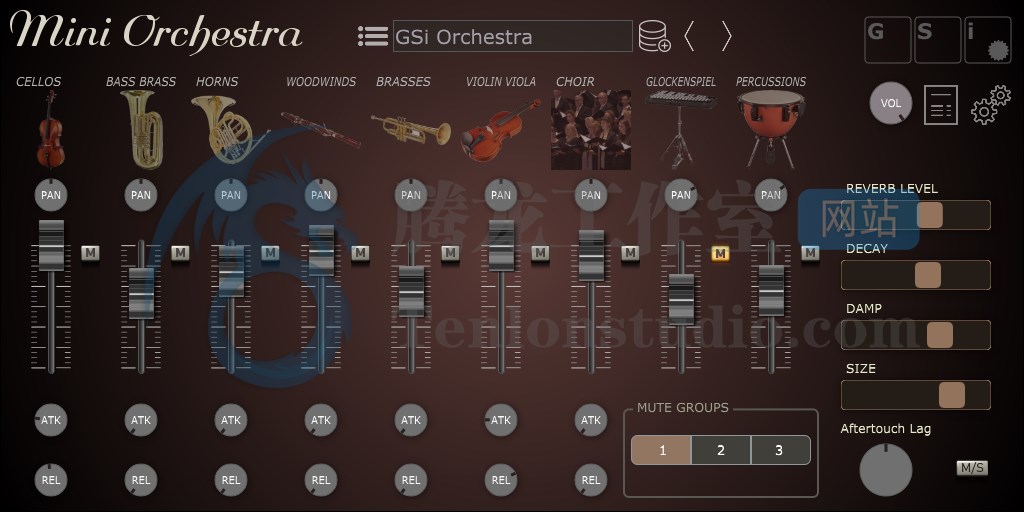Click the Cellos volume fader

click(51, 245)
